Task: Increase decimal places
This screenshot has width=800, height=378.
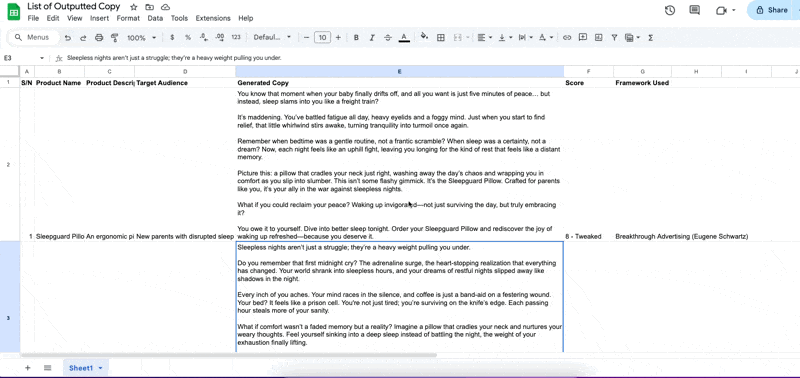Action: [220, 38]
